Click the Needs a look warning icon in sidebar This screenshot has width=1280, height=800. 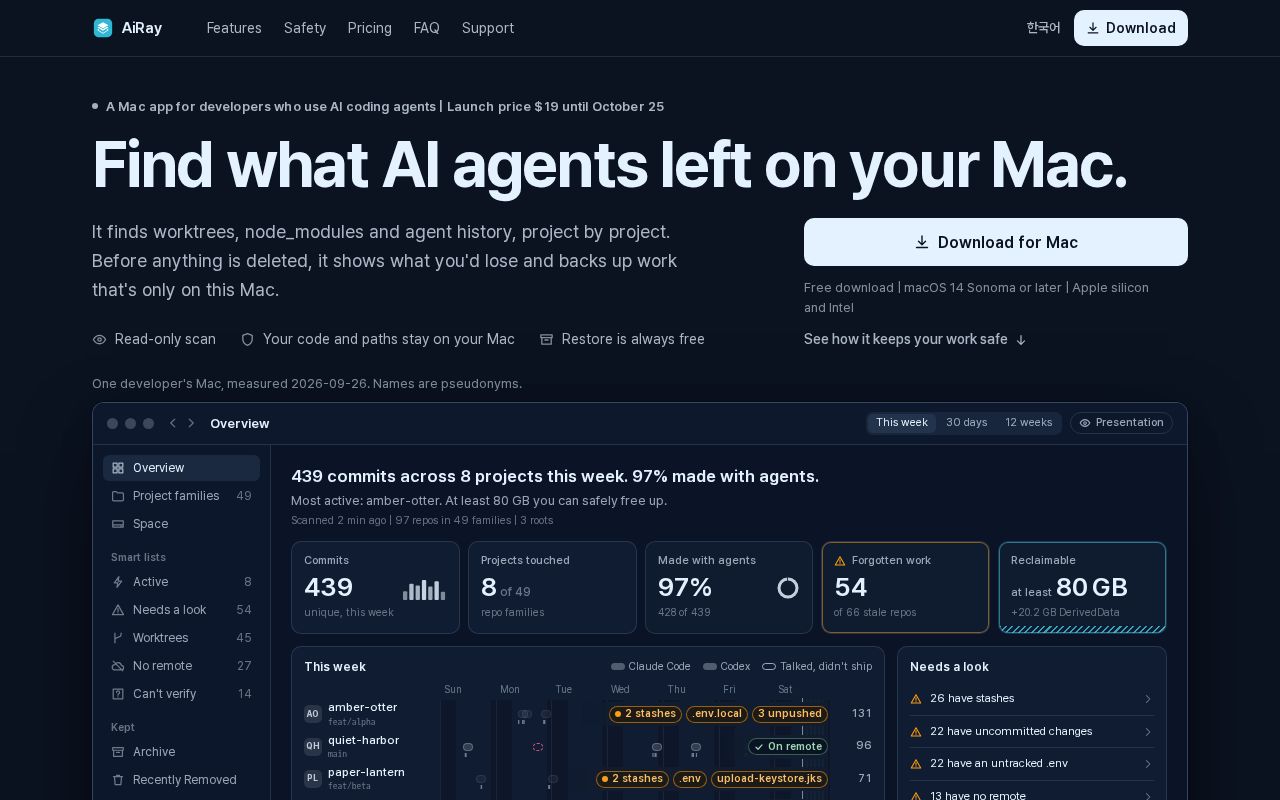click(118, 610)
